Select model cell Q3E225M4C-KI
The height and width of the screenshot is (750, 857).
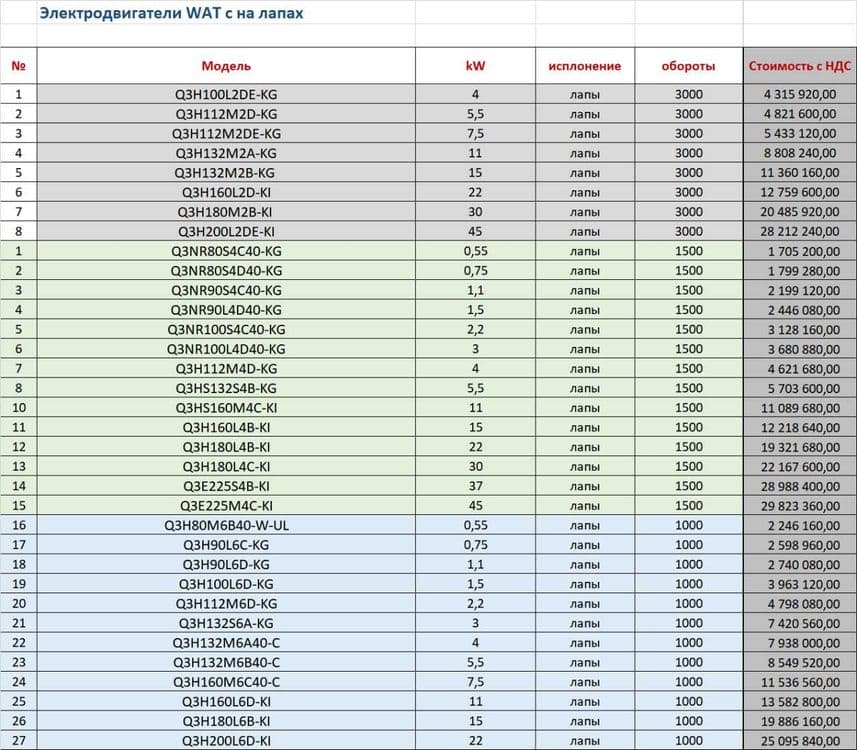coord(226,506)
